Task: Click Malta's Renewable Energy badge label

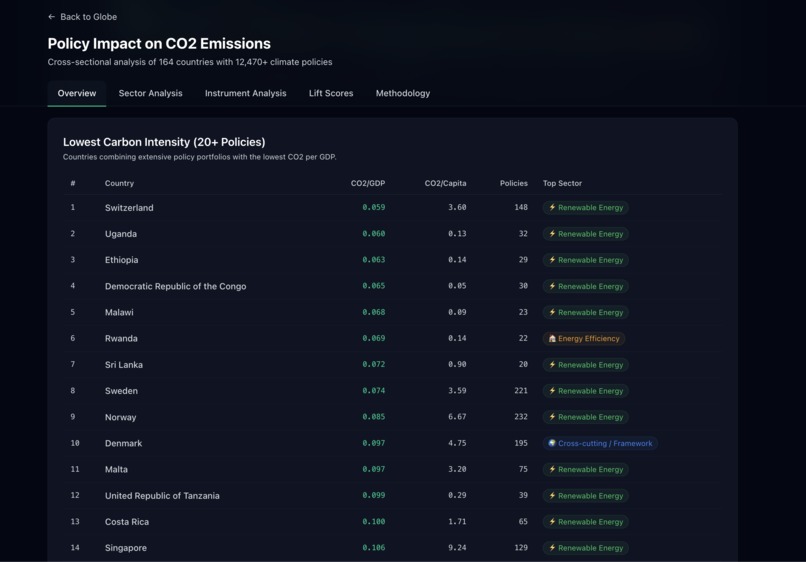Action: pos(591,469)
